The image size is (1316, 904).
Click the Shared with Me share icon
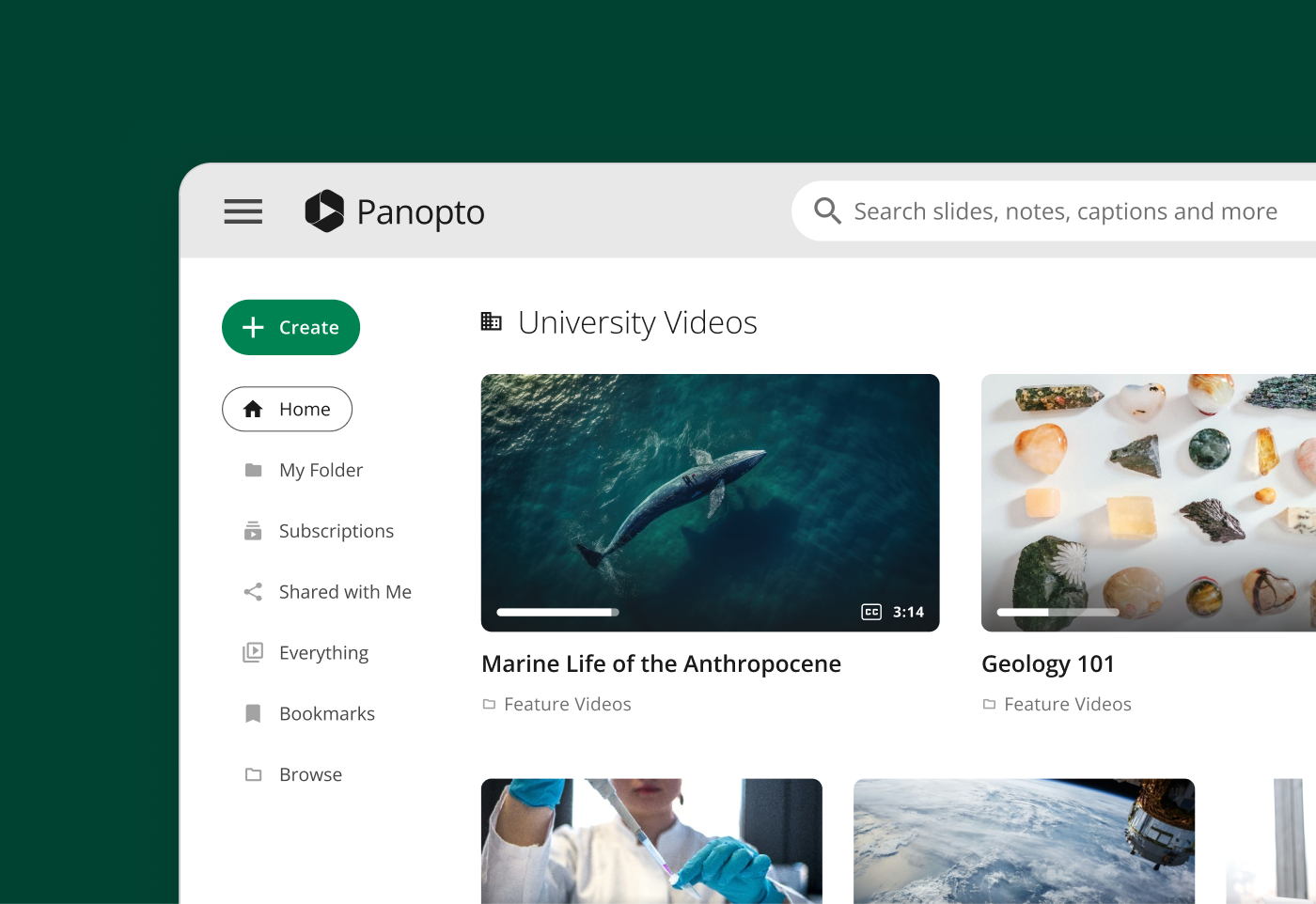pos(253,592)
